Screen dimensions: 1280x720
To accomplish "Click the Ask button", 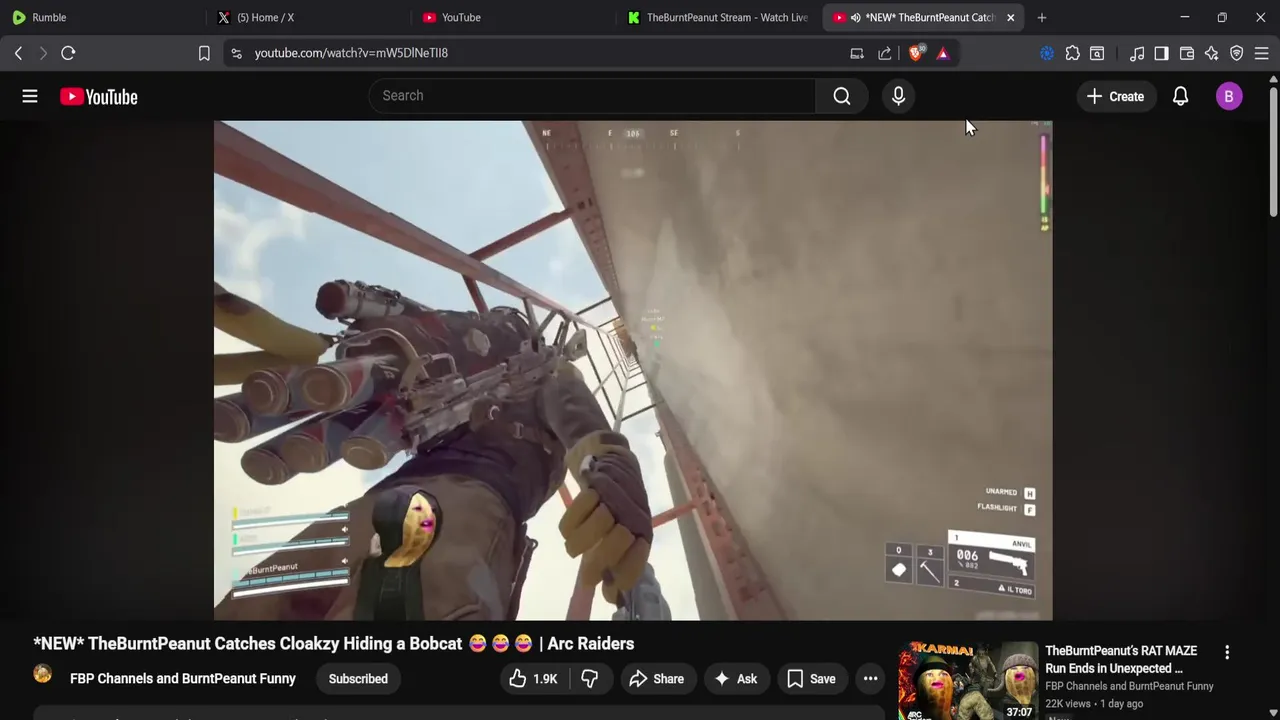I will pyautogui.click(x=735, y=679).
